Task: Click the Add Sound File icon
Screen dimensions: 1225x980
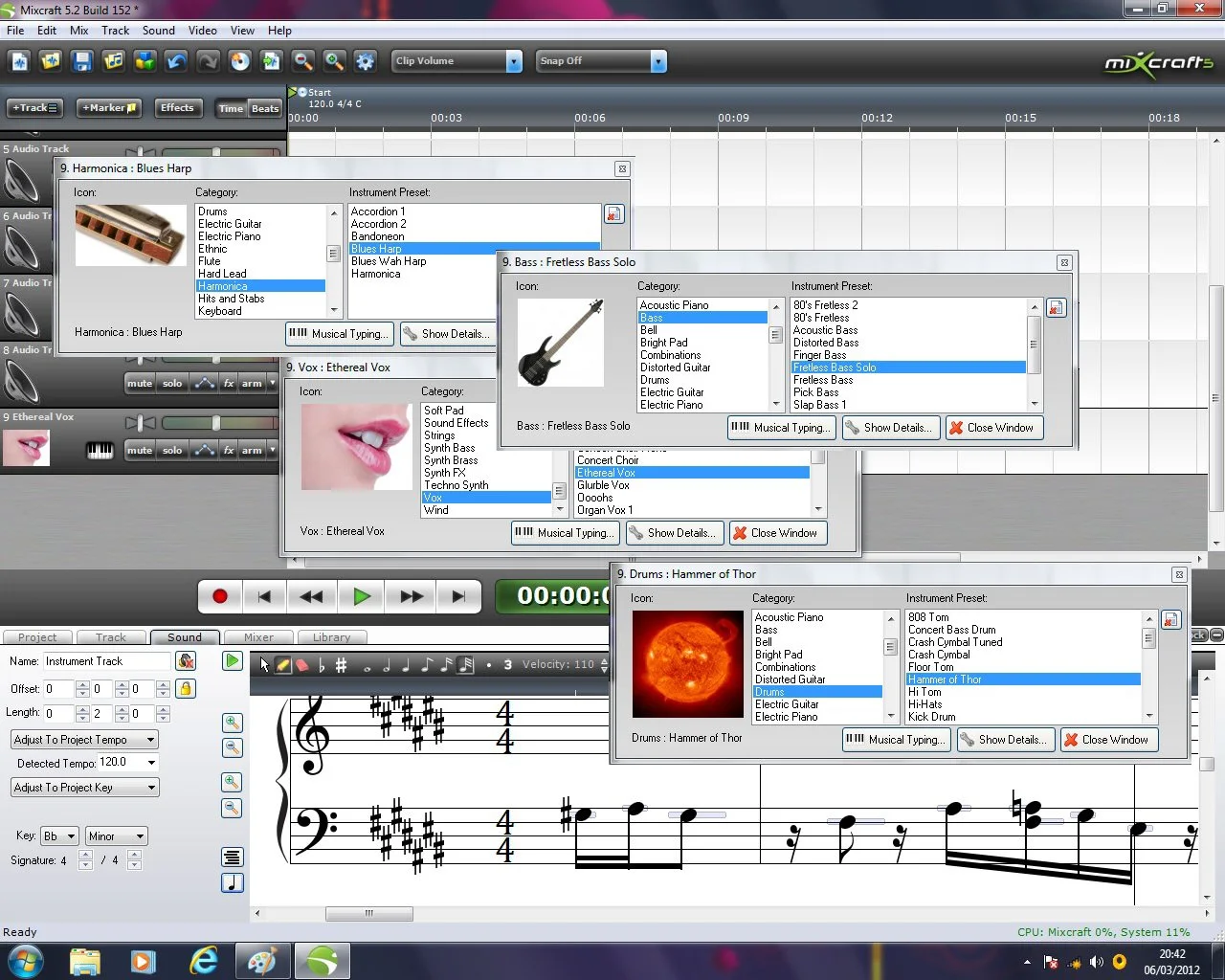Action: pos(114,61)
